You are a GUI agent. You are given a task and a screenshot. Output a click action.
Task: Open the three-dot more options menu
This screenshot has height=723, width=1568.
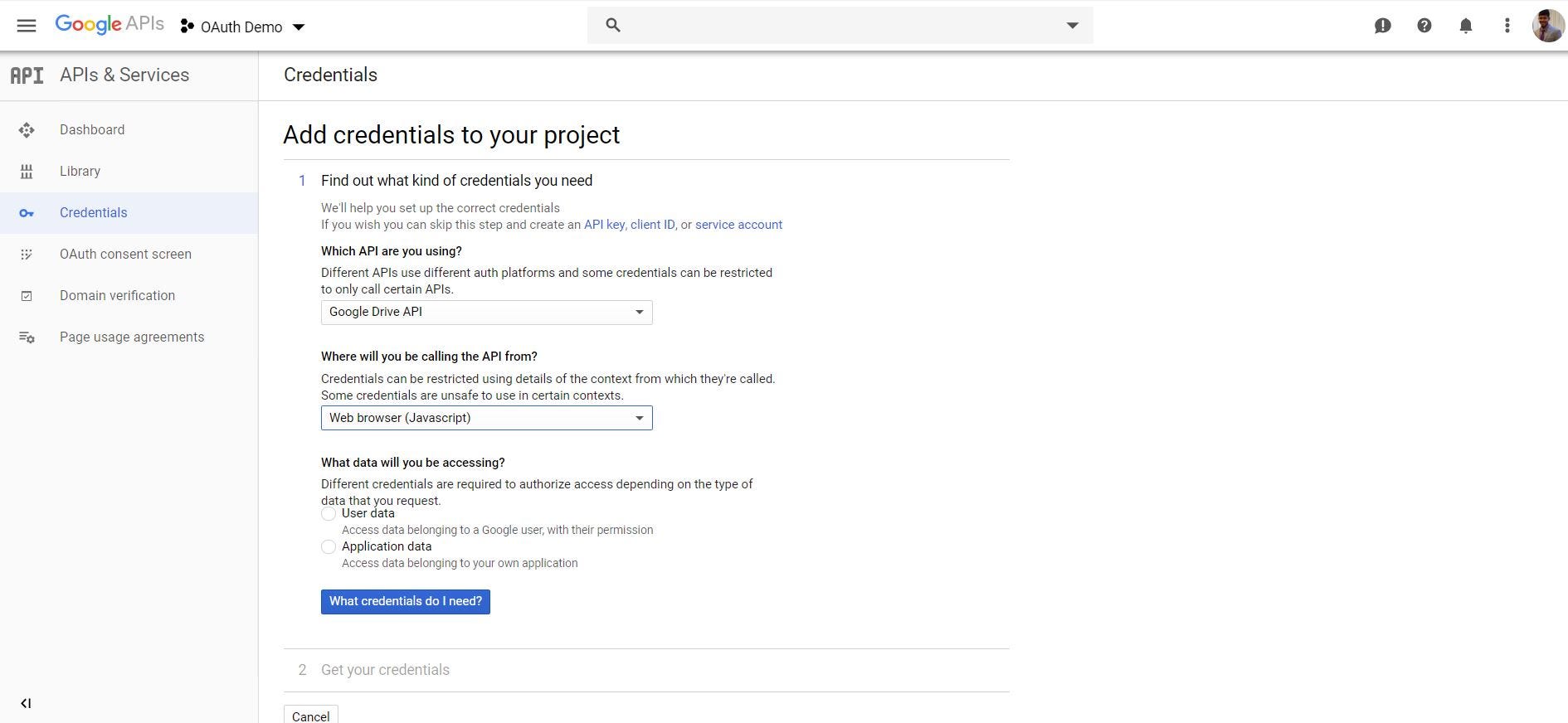(x=1507, y=26)
